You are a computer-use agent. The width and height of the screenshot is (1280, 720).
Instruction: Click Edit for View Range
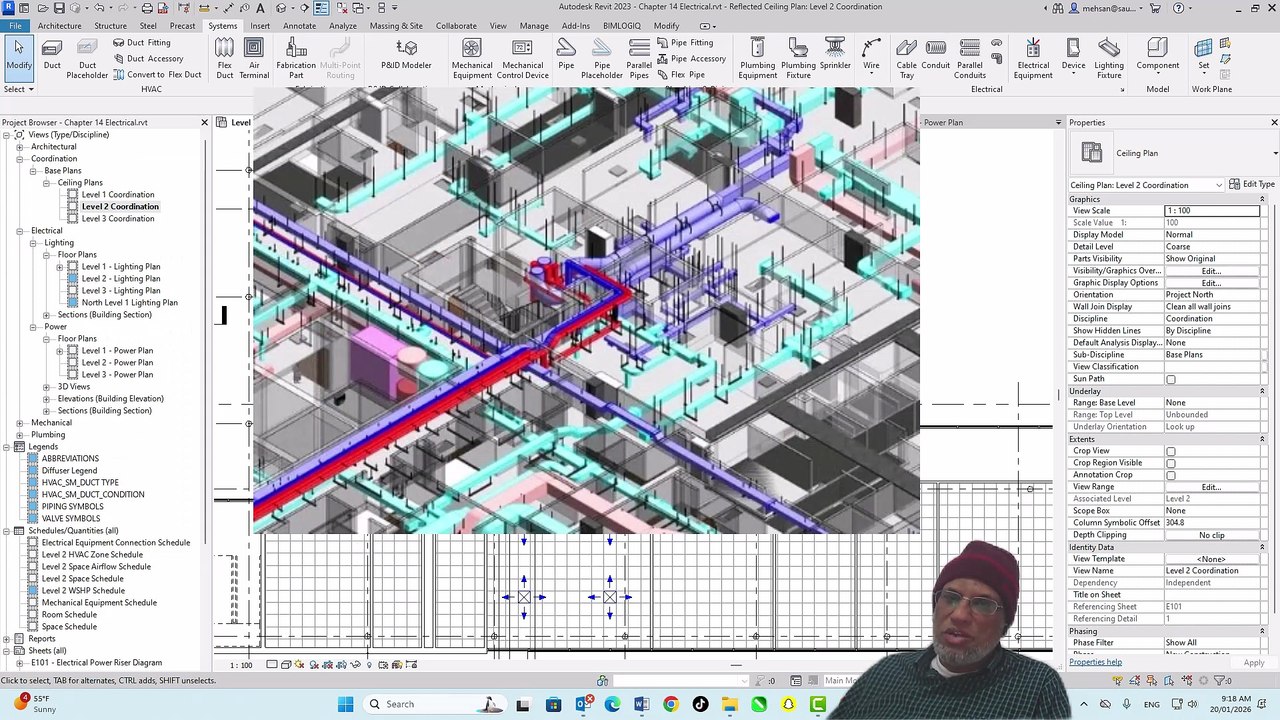pyautogui.click(x=1211, y=487)
